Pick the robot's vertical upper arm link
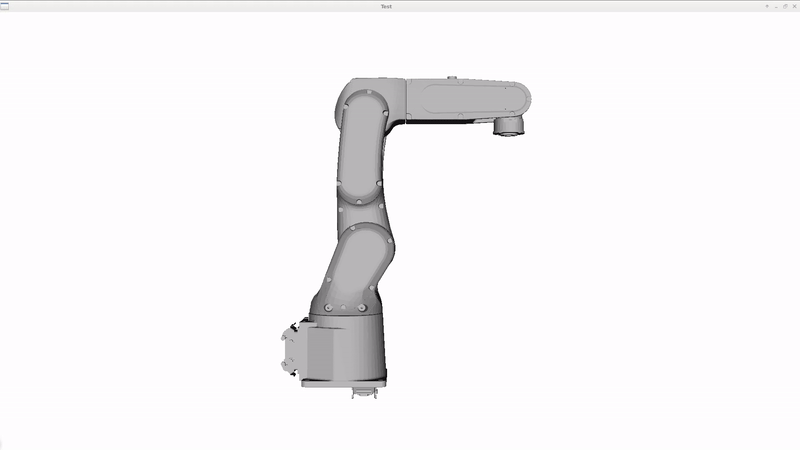This screenshot has width=800, height=450. click(362, 148)
